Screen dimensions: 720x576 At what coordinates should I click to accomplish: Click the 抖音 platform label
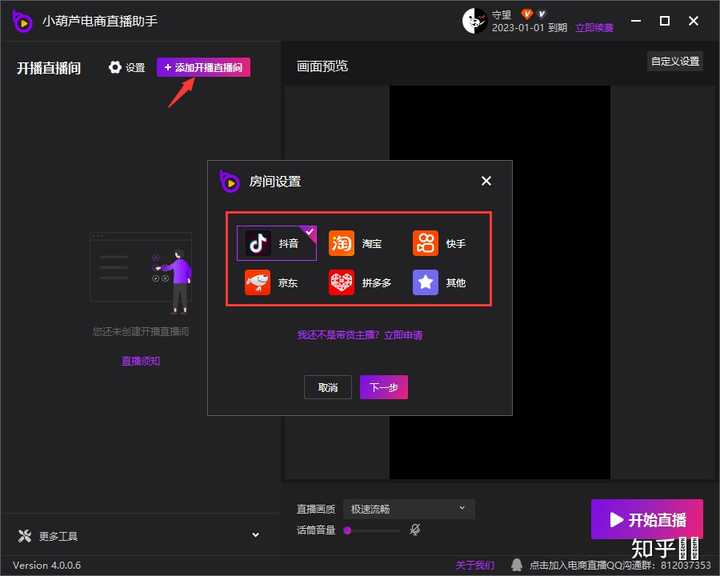point(288,243)
